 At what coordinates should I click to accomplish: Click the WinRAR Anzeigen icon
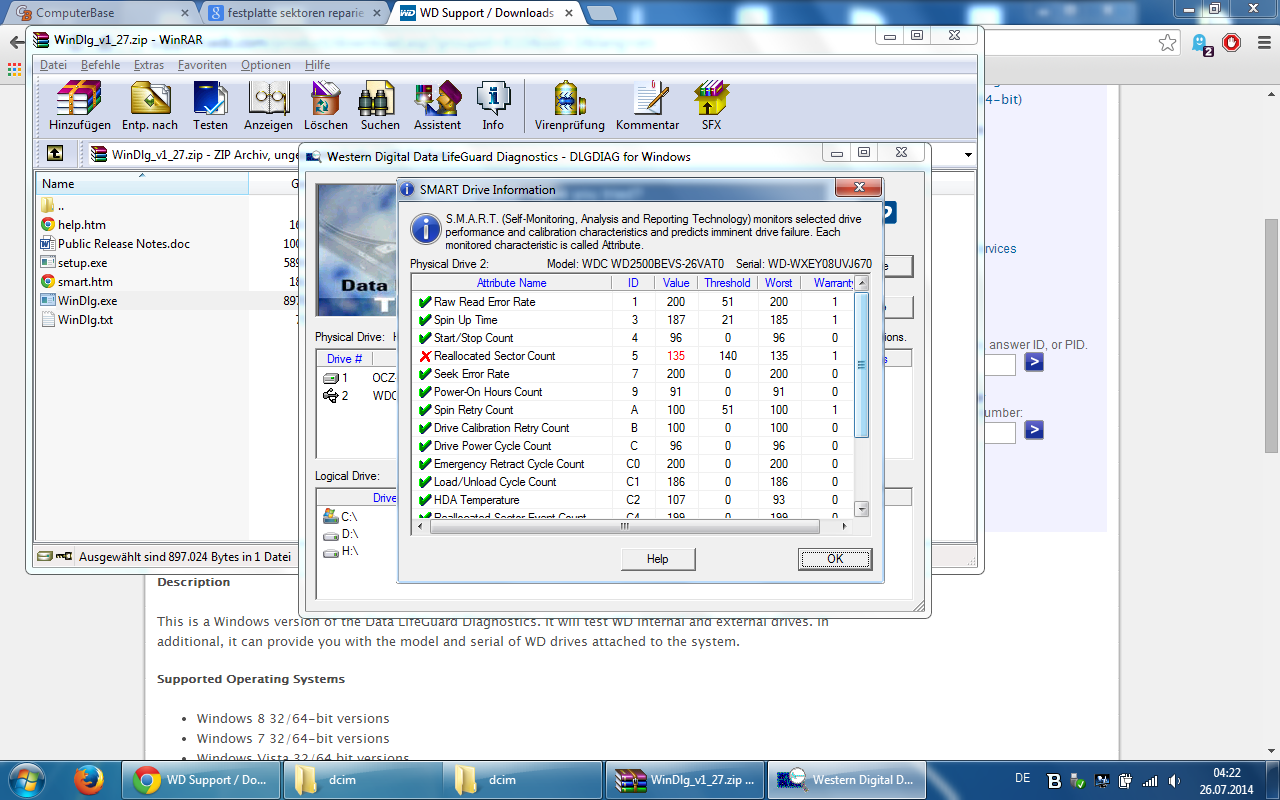269,106
